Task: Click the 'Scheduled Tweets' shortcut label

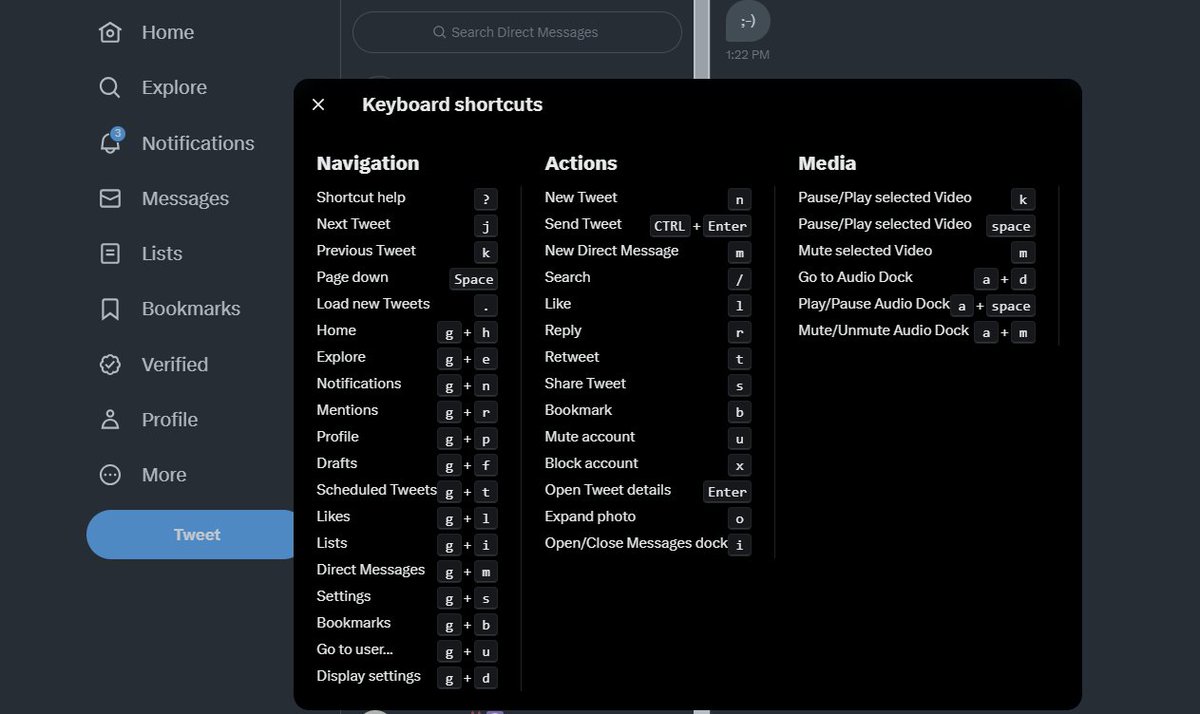Action: (377, 490)
